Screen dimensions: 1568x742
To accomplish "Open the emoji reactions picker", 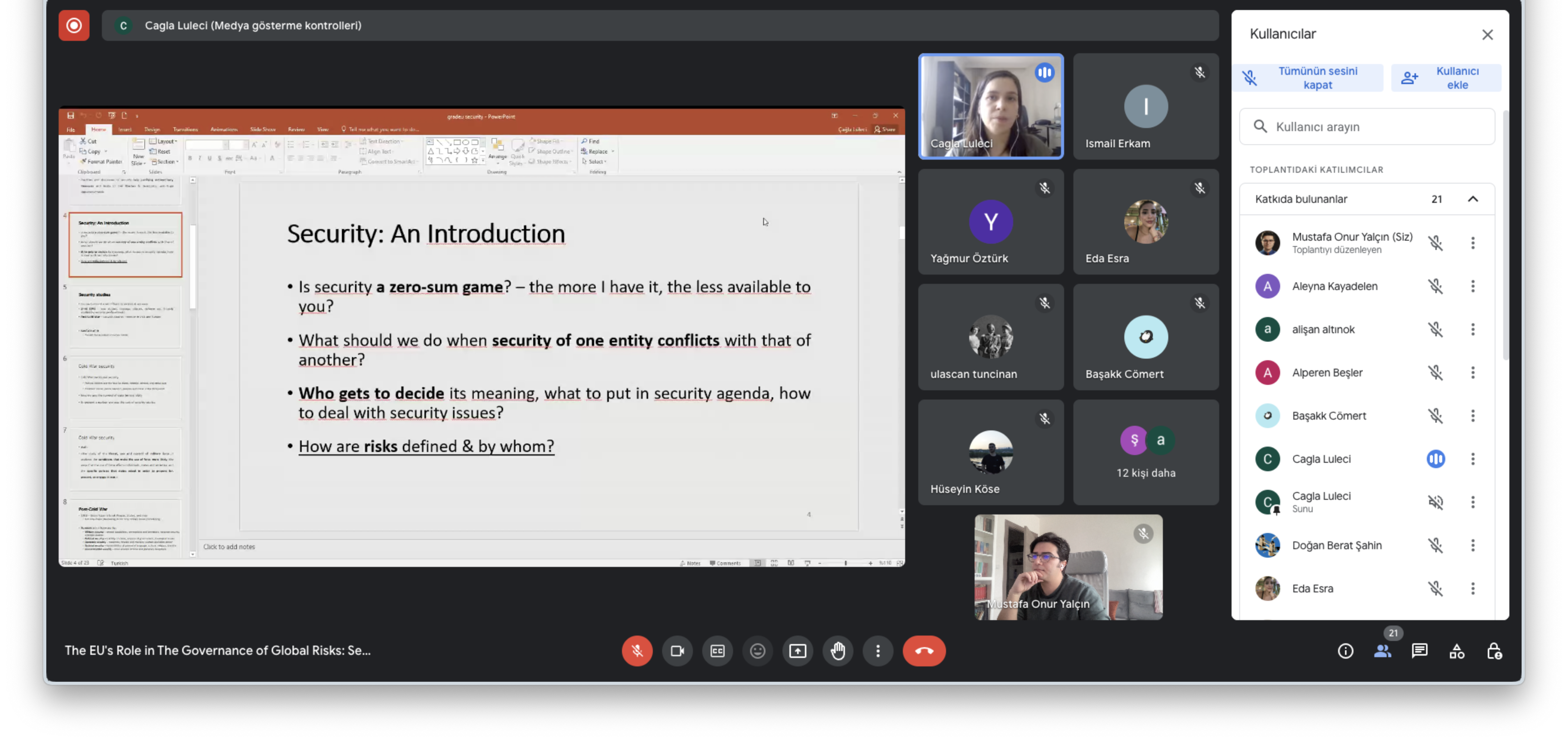I will tap(757, 651).
